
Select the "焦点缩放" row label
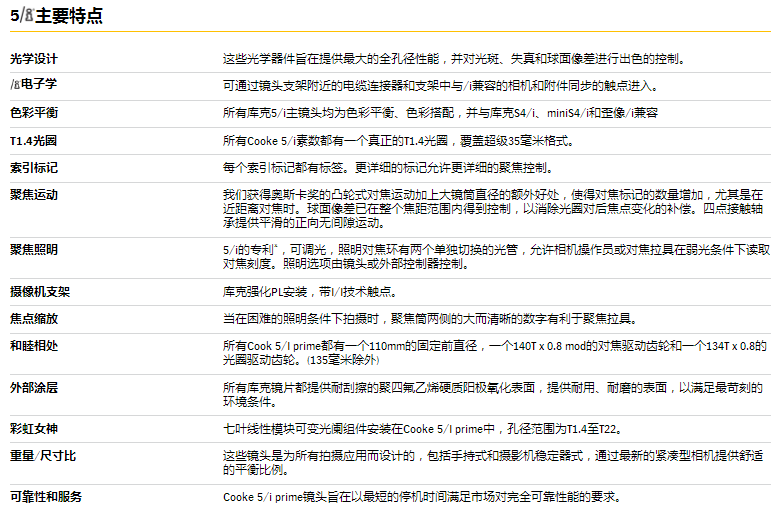[34, 319]
